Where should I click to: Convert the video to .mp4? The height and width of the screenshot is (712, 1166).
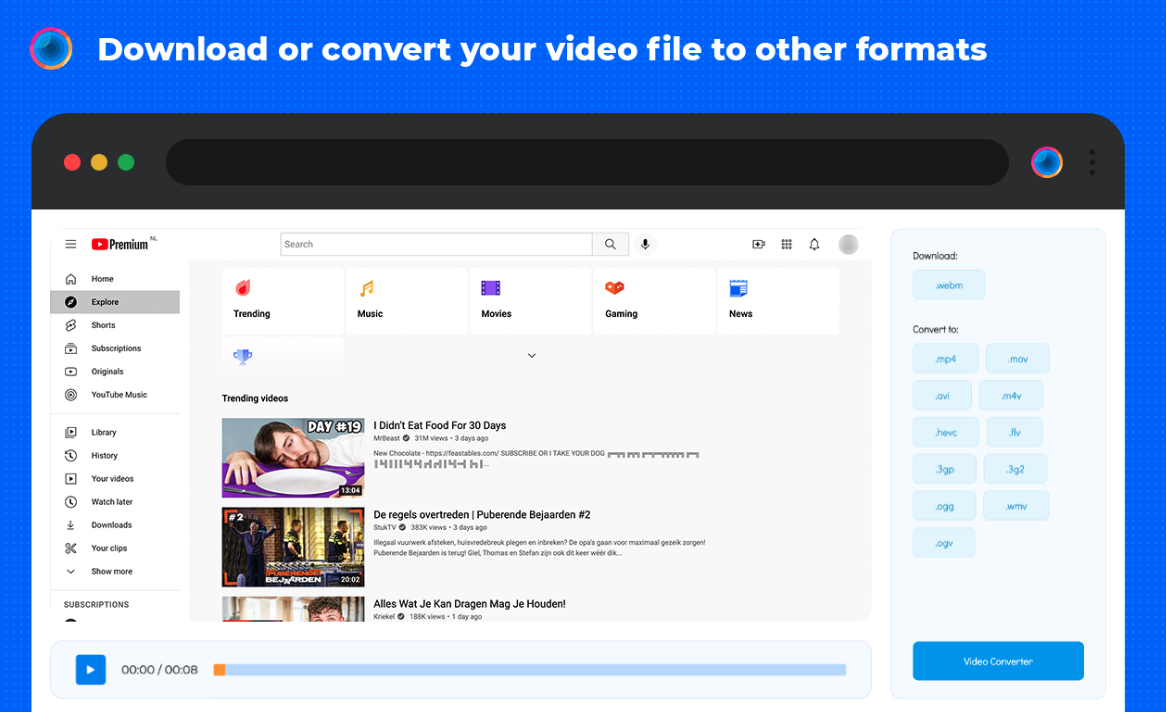pos(945,359)
